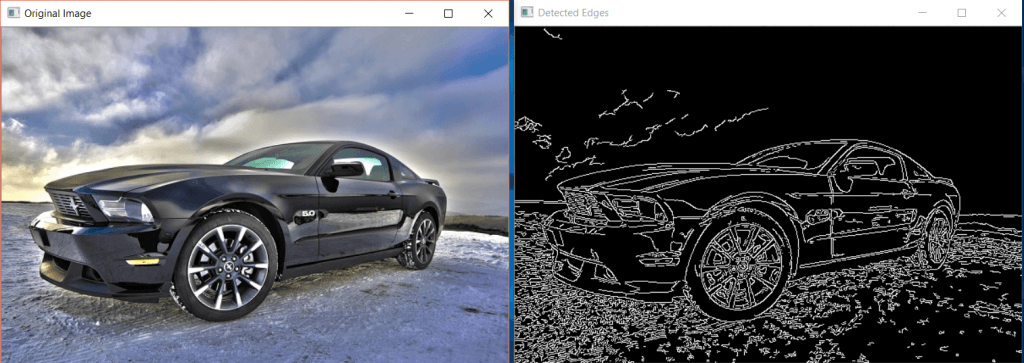Screen dimensions: 1024x363
Task: Click the rear wheel outline in Detected Edges
Action: [x=937, y=239]
